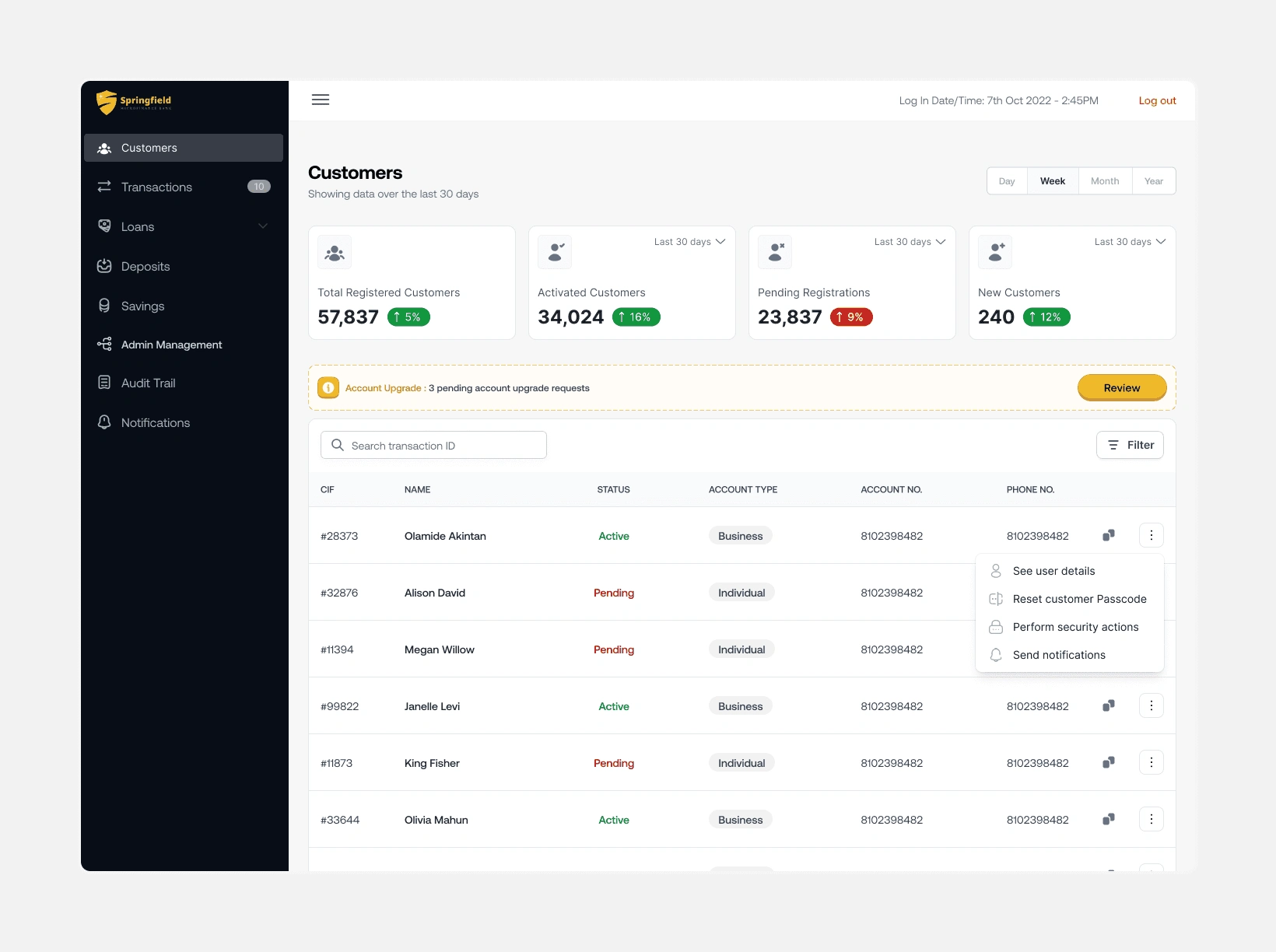Click the New Customers card icon

[x=995, y=253]
